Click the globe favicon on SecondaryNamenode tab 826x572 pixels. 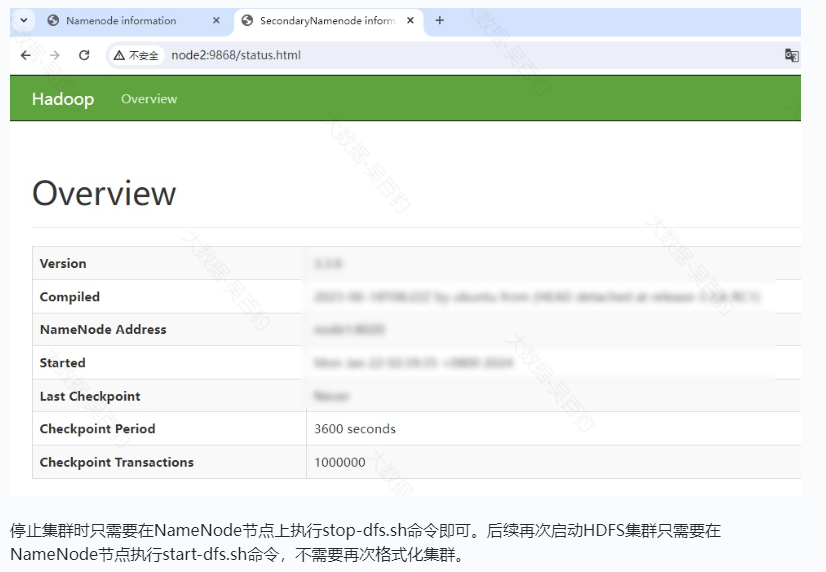tap(247, 21)
